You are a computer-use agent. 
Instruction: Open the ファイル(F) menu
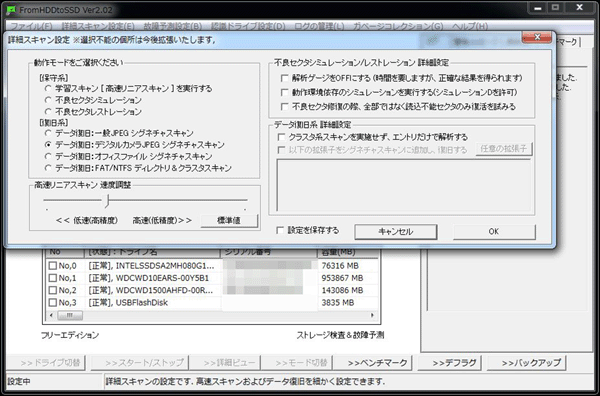(x=31, y=26)
